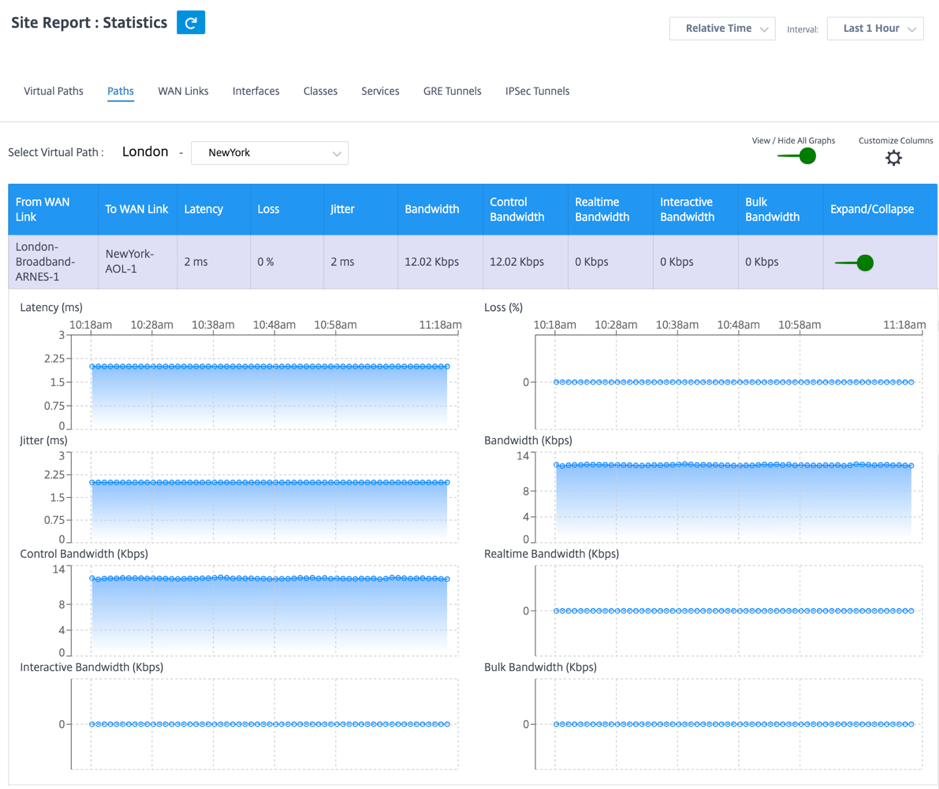Click the Bandwidth column header
This screenshot has height=789, width=939.
point(440,210)
